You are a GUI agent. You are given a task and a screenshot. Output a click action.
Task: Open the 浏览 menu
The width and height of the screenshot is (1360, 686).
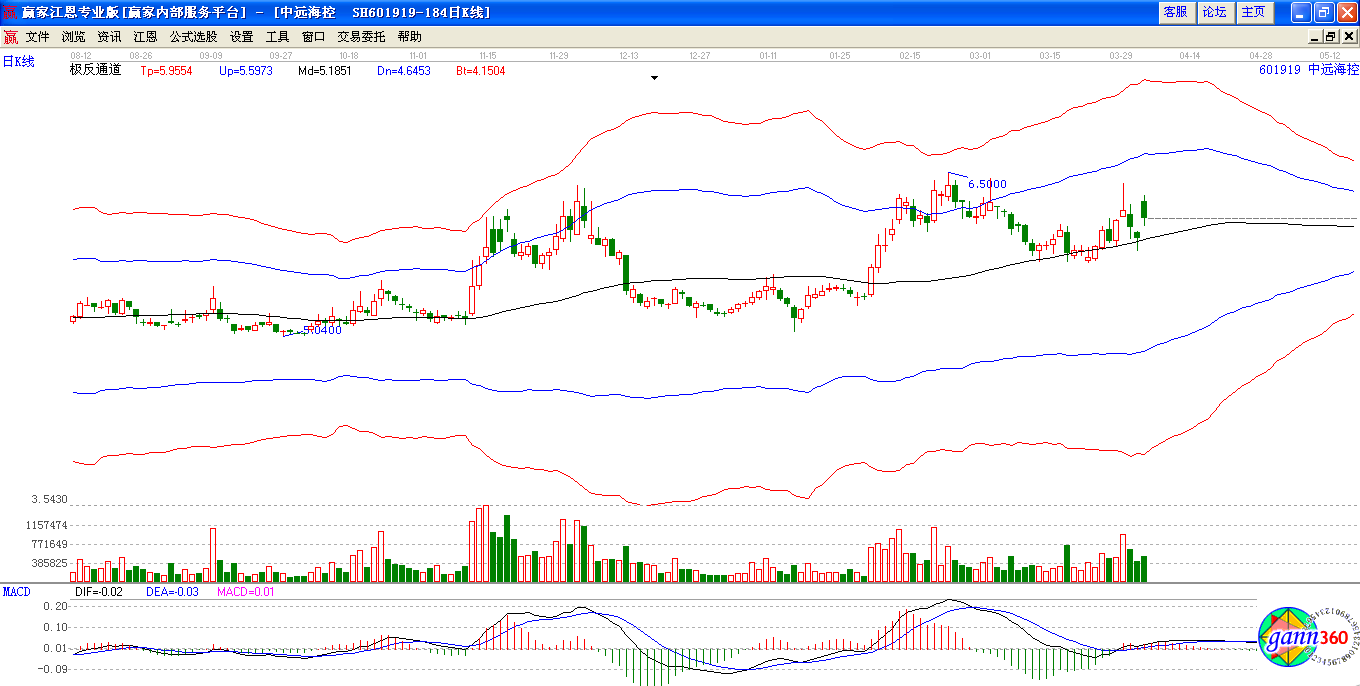tap(73, 36)
